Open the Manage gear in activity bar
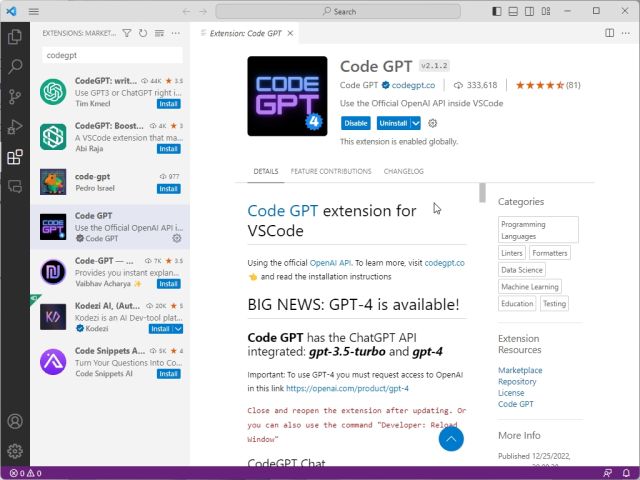This screenshot has width=640, height=480. coord(15,451)
